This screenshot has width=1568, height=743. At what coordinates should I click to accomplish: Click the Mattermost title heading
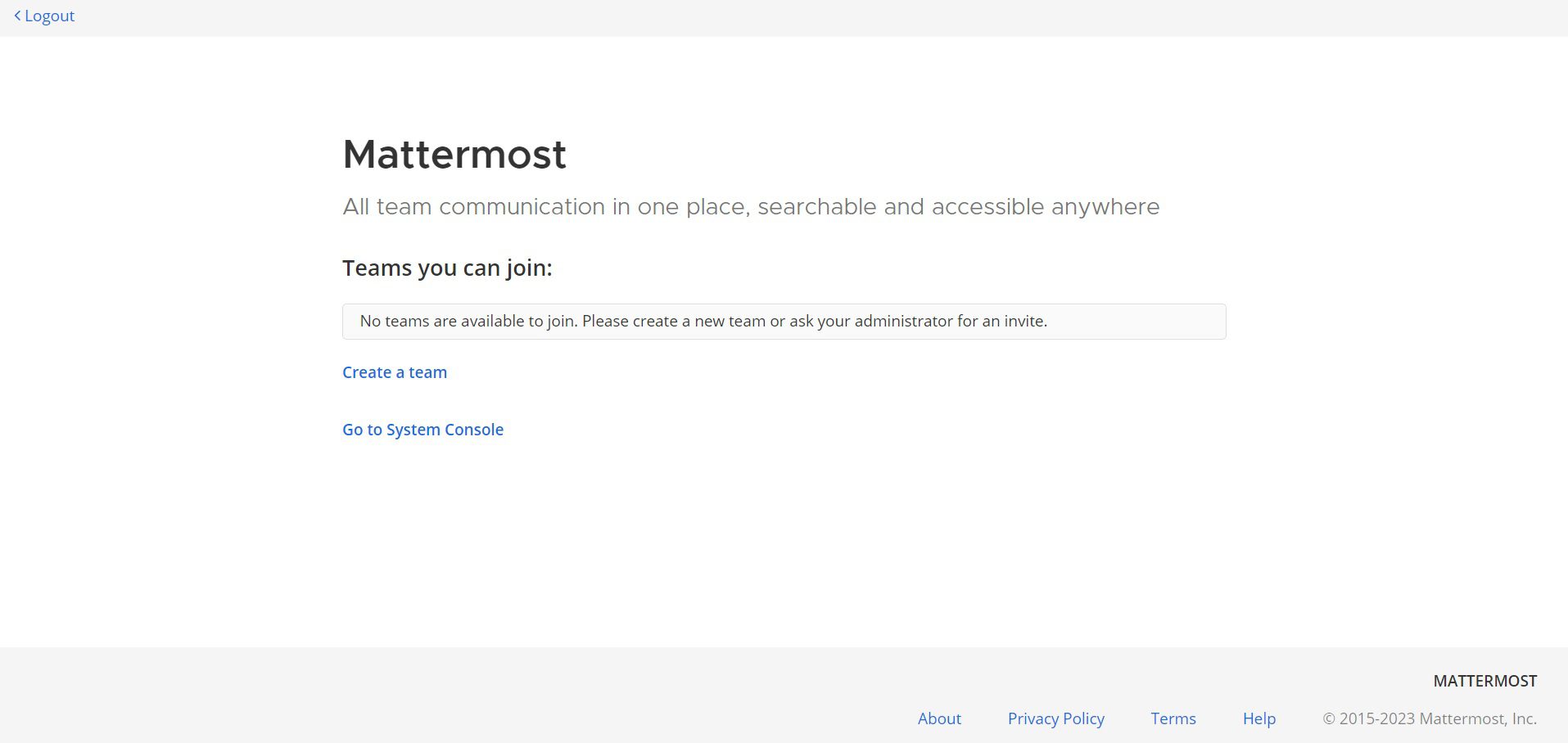[454, 155]
